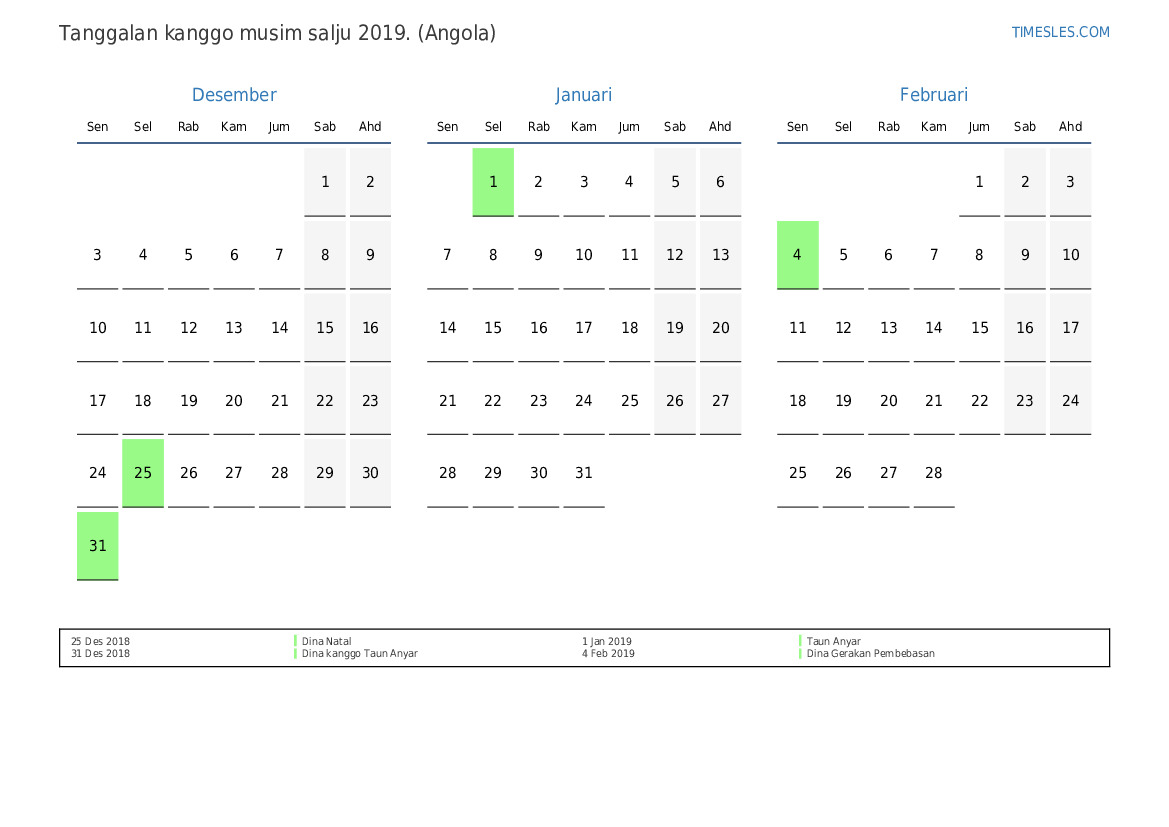This screenshot has width=1169, height=827.
Task: Select day 28 in Februari
Action: [934, 473]
